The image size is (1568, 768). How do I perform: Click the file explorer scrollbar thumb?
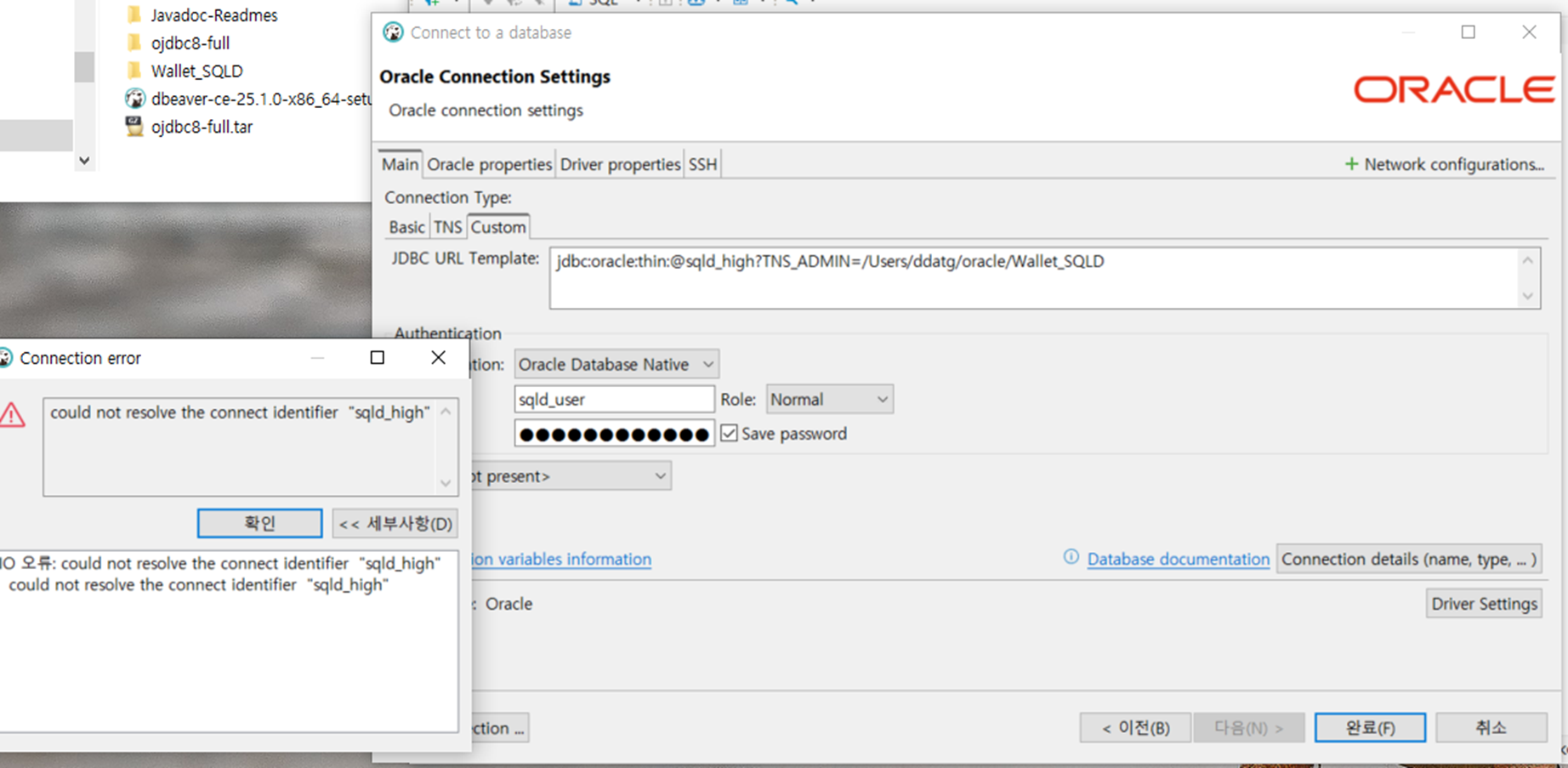(84, 67)
